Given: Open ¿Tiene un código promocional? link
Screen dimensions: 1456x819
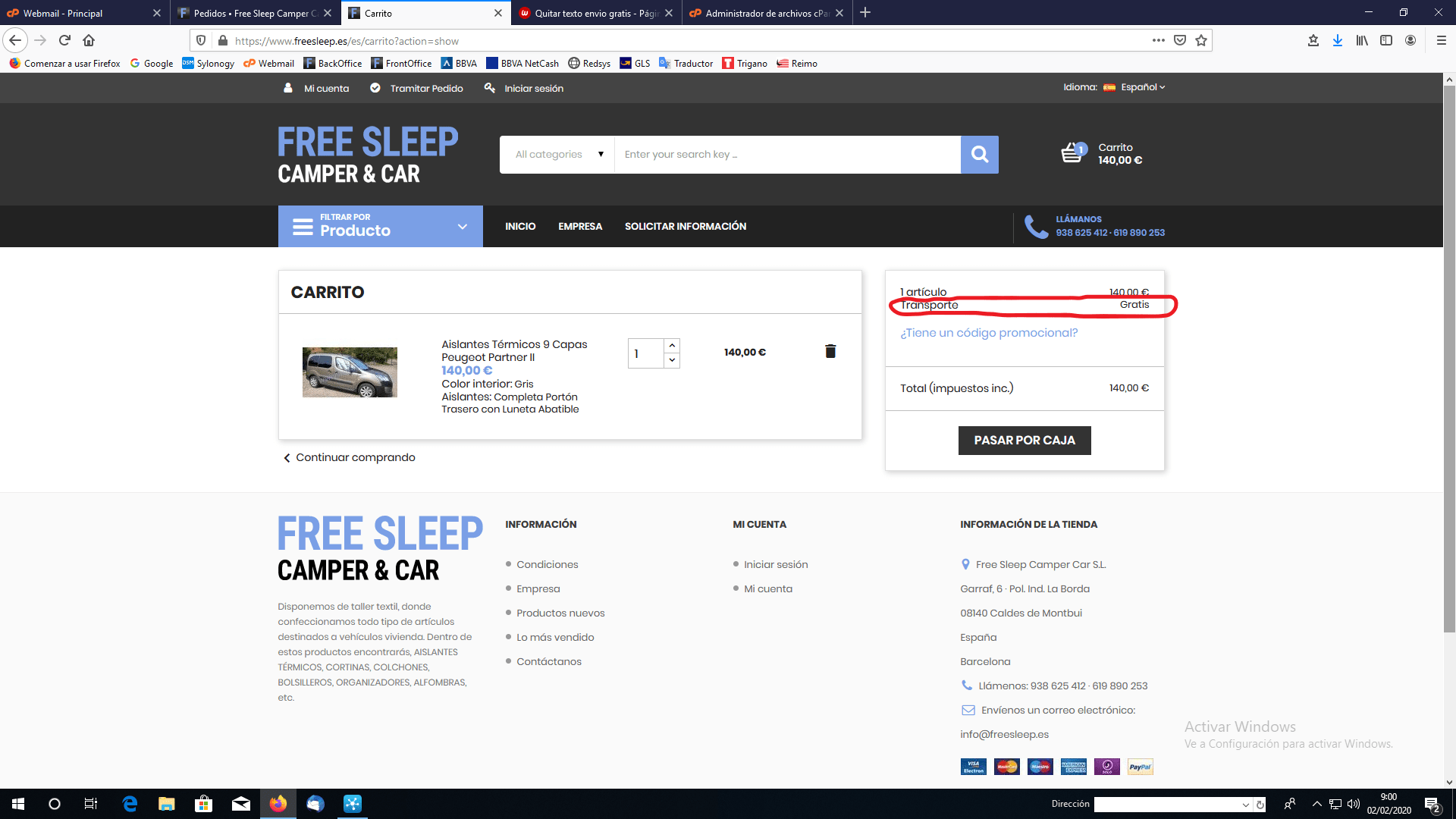Looking at the screenshot, I should pyautogui.click(x=989, y=333).
